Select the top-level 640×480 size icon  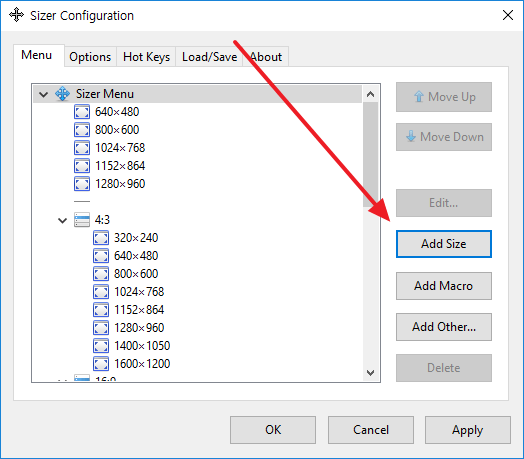click(x=82, y=112)
